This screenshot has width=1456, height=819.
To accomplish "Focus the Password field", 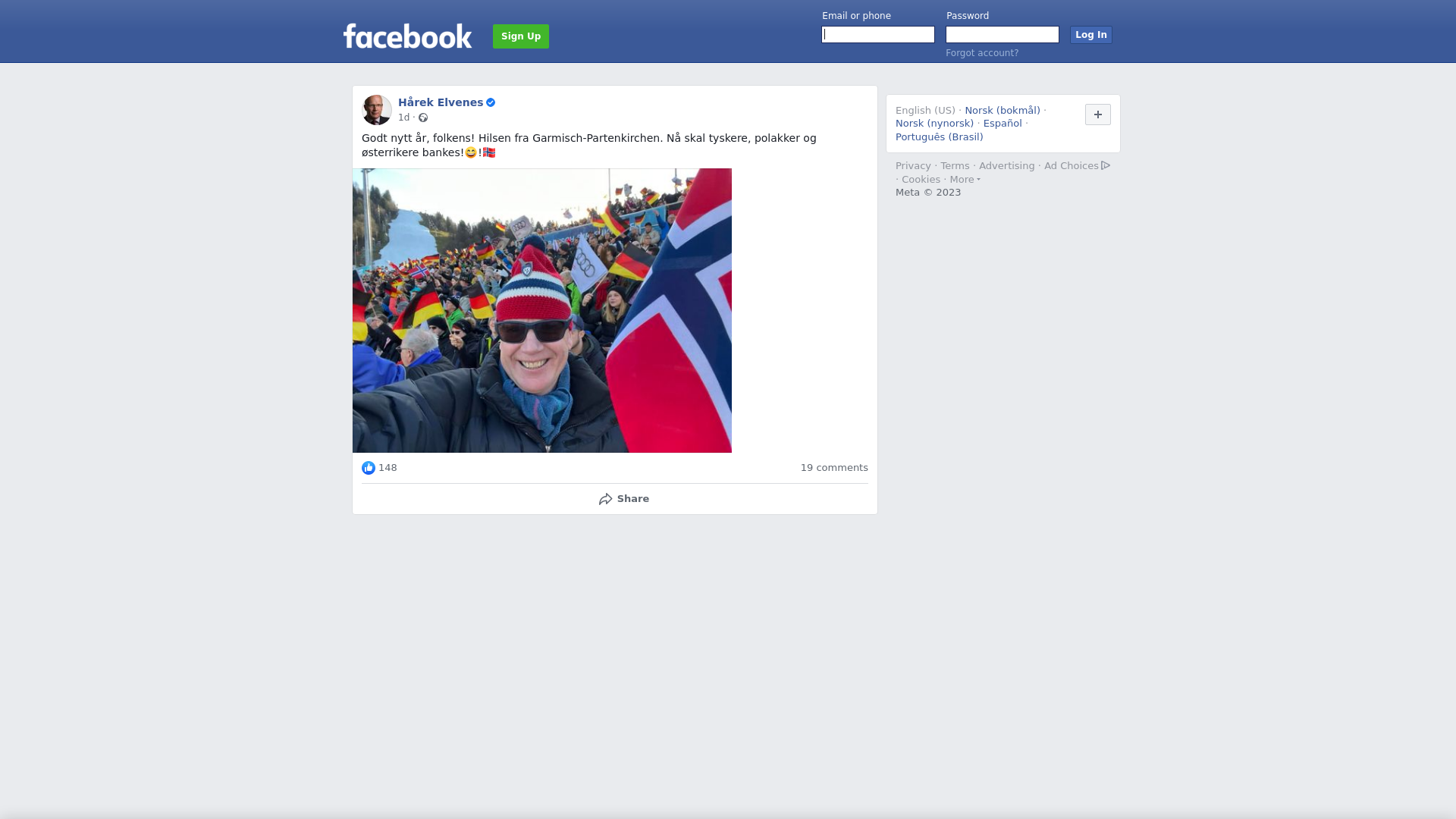I will 1003,35.
